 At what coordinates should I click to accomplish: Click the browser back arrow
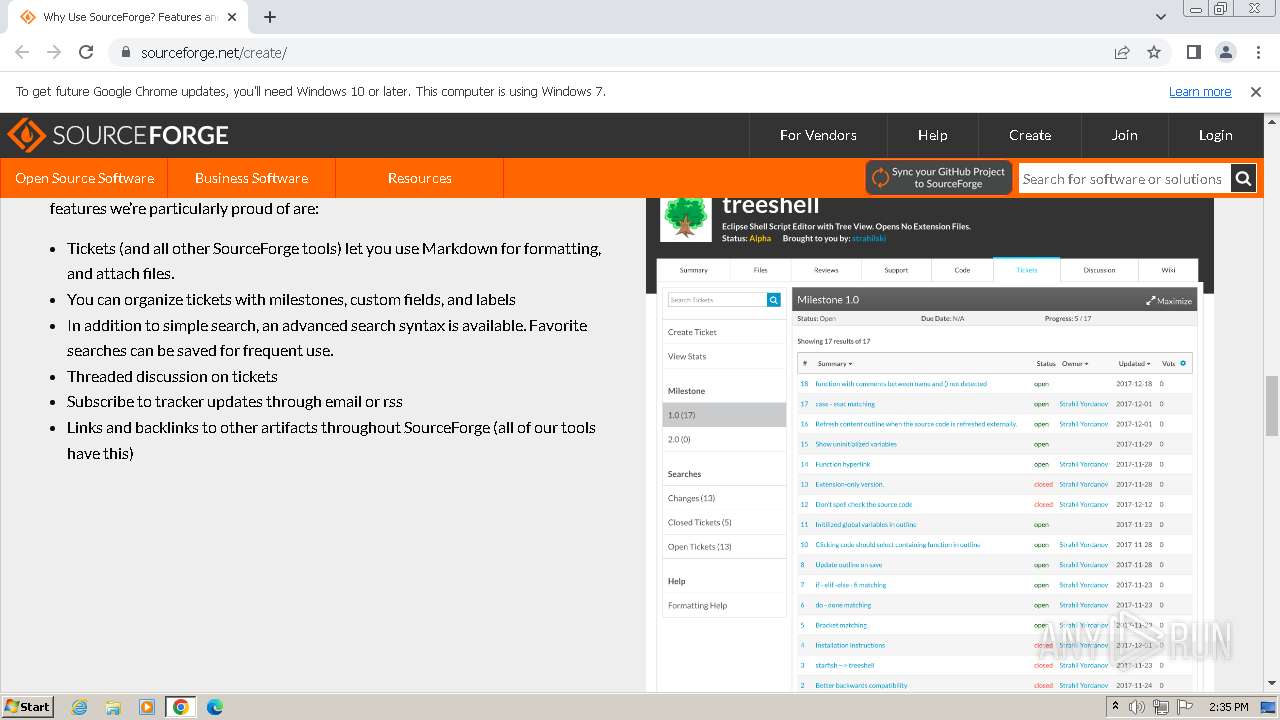tap(22, 53)
